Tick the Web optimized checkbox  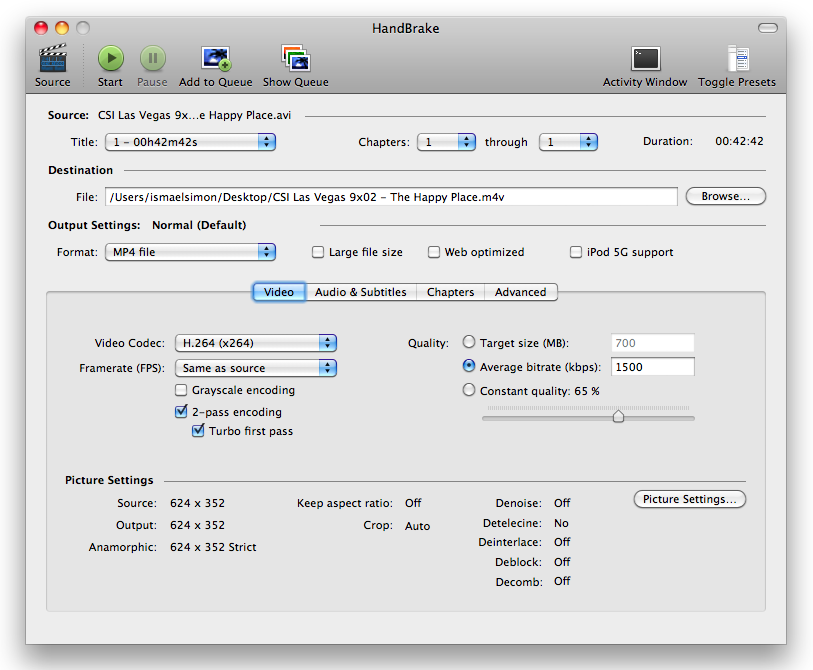[x=434, y=252]
